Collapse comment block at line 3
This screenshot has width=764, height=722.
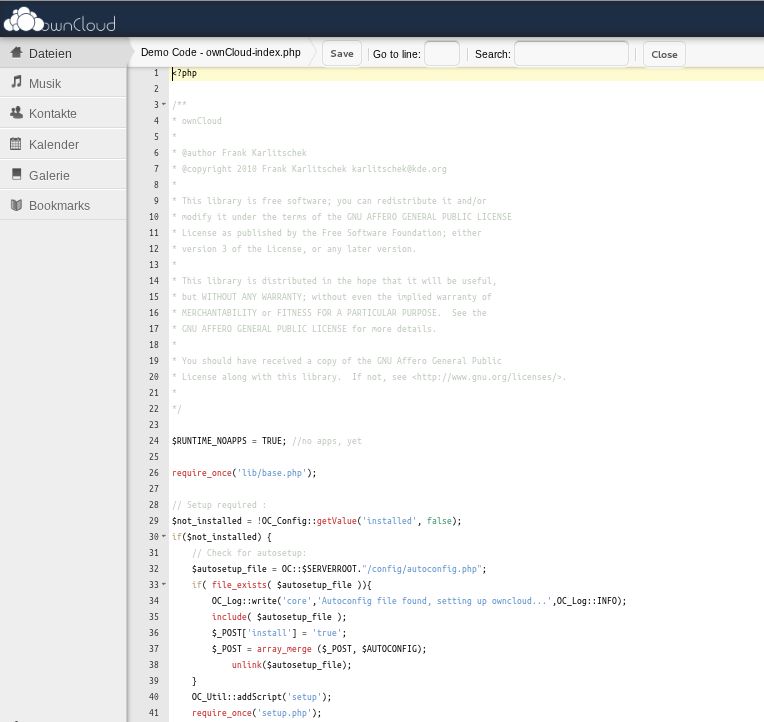coord(164,104)
